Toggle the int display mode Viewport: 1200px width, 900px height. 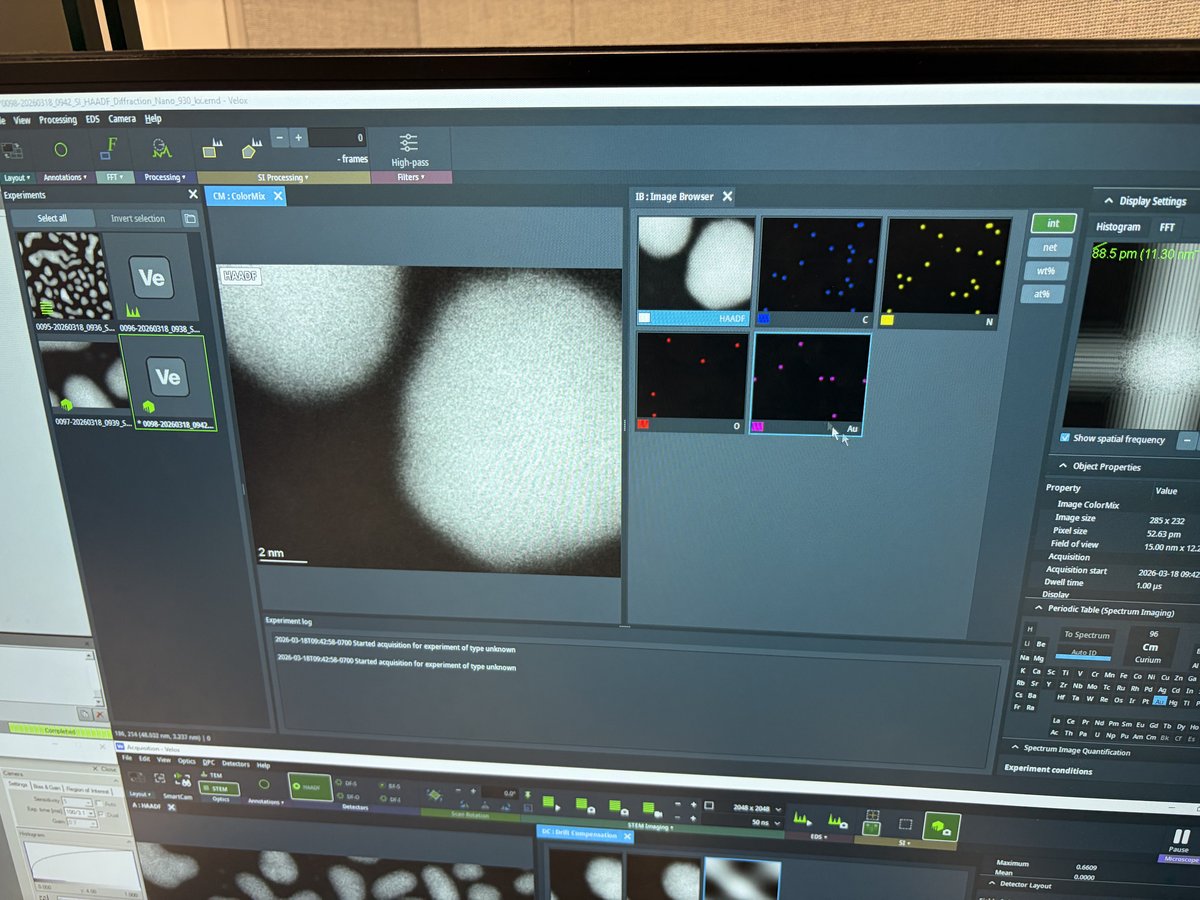[1054, 224]
